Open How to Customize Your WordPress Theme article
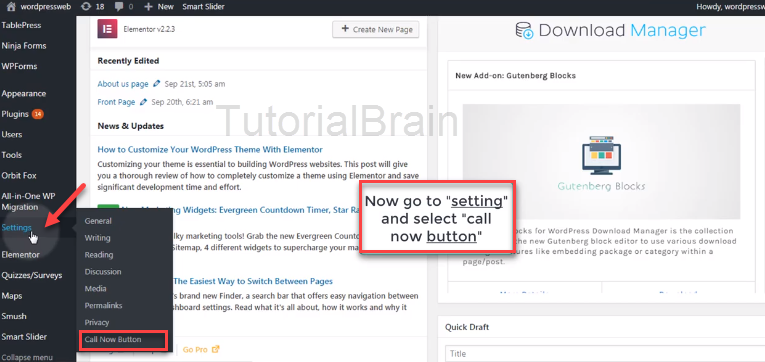The width and height of the screenshot is (765, 362). coord(210,149)
